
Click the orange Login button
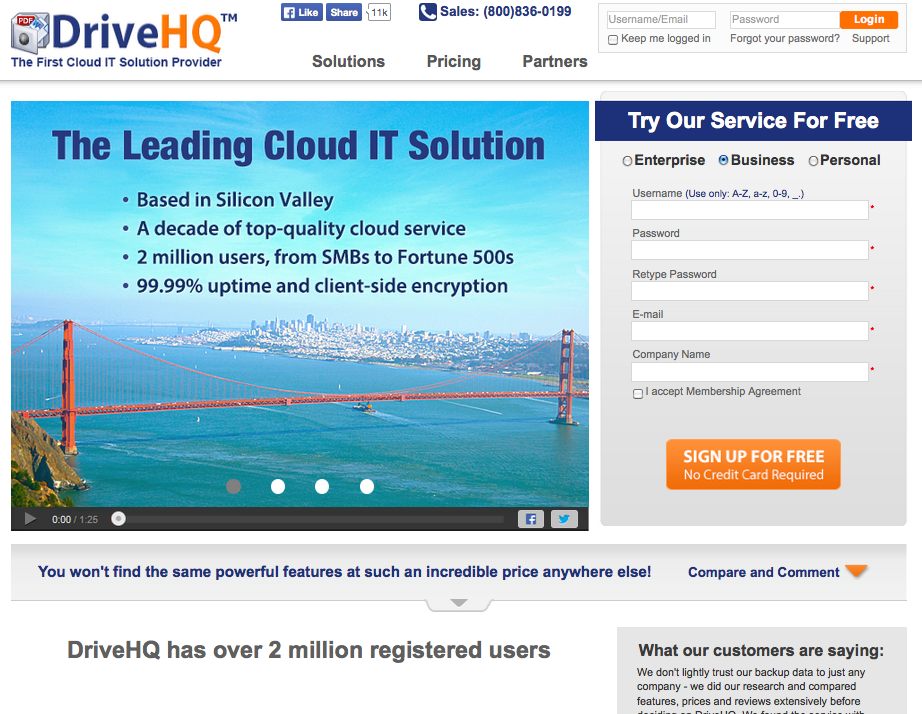(x=868, y=19)
